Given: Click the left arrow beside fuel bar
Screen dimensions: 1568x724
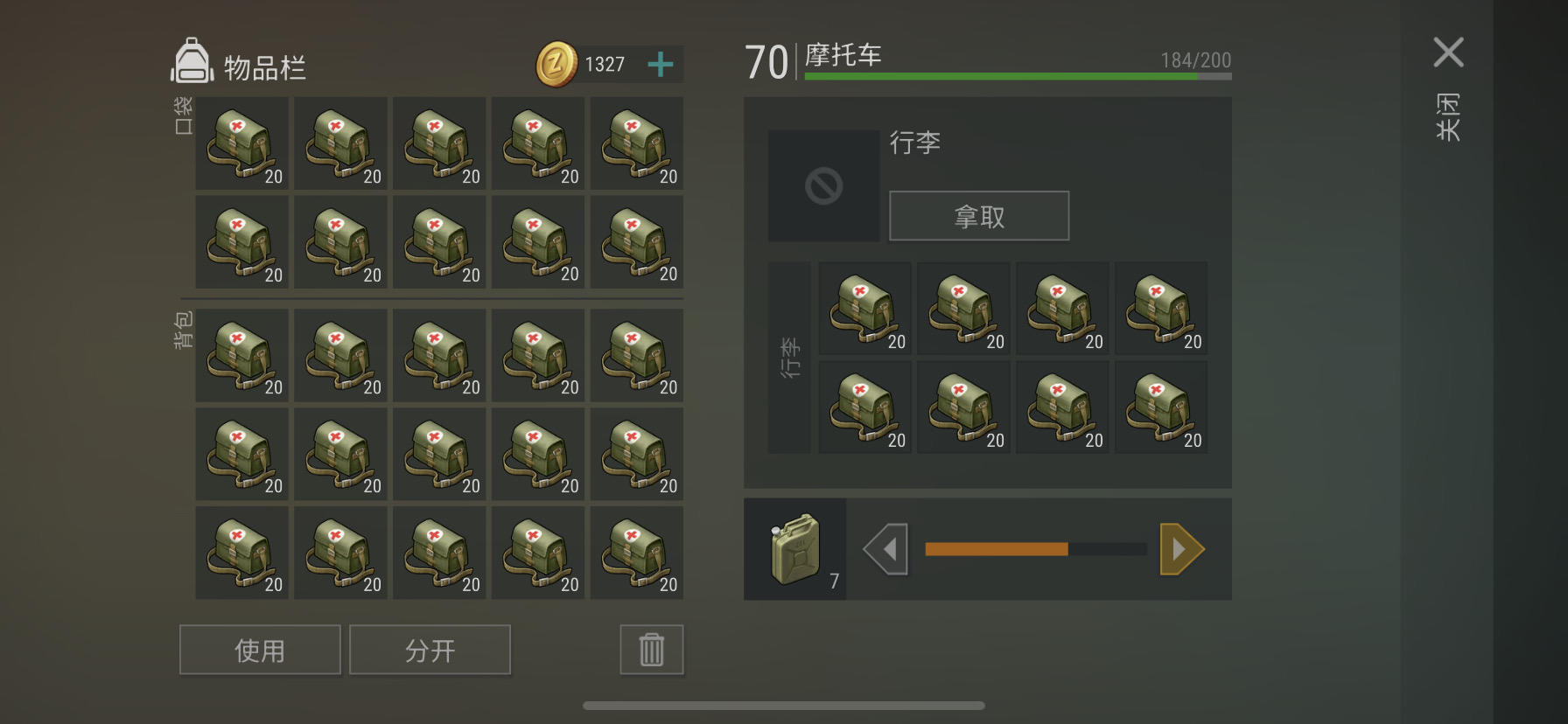Looking at the screenshot, I should tap(885, 549).
